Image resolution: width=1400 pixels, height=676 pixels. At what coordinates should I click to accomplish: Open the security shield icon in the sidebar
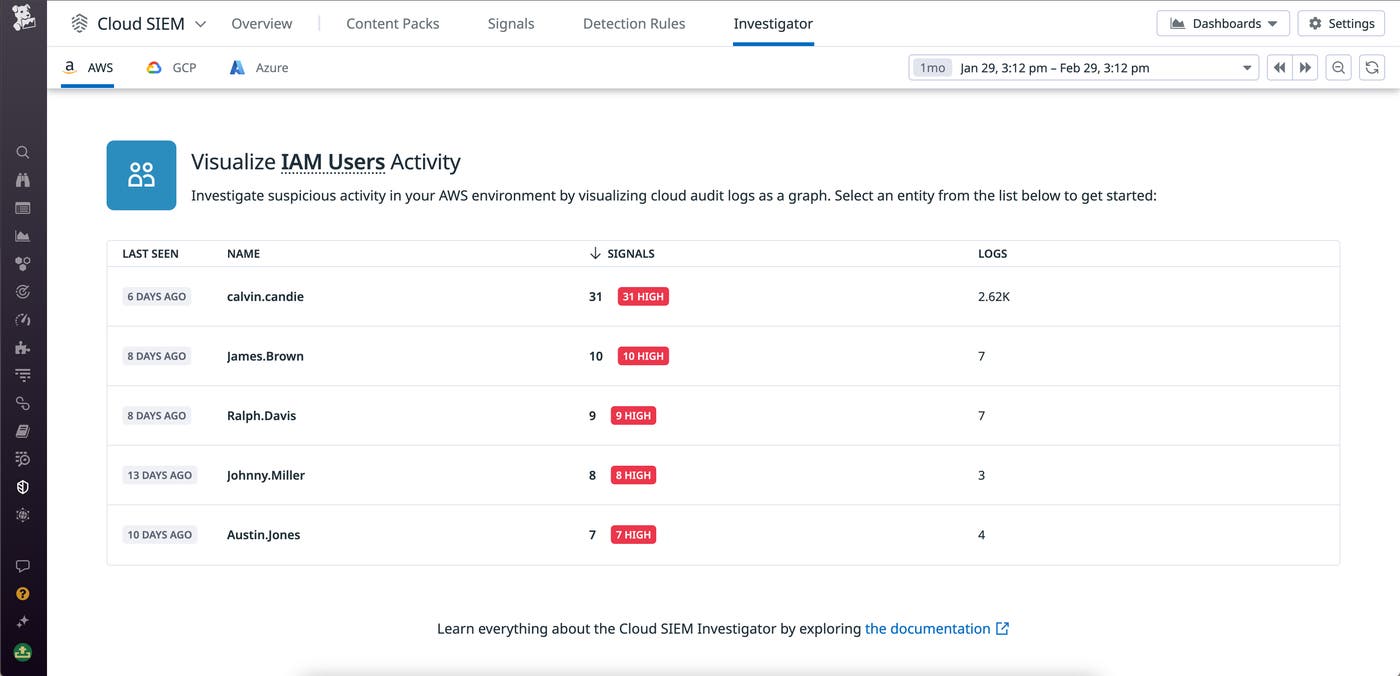(23, 487)
